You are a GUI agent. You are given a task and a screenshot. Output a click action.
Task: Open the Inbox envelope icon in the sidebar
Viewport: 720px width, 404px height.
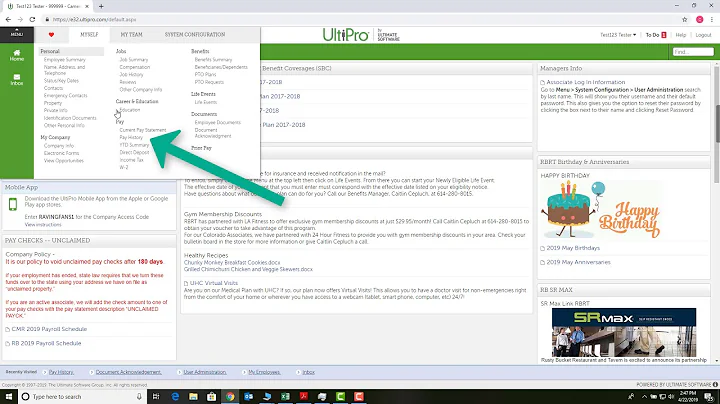pos(17,79)
